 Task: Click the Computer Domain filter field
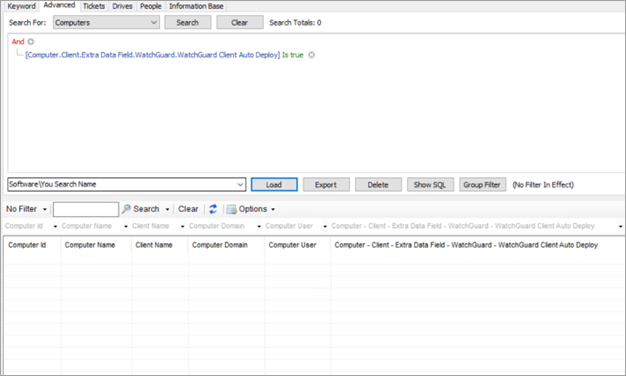point(222,226)
